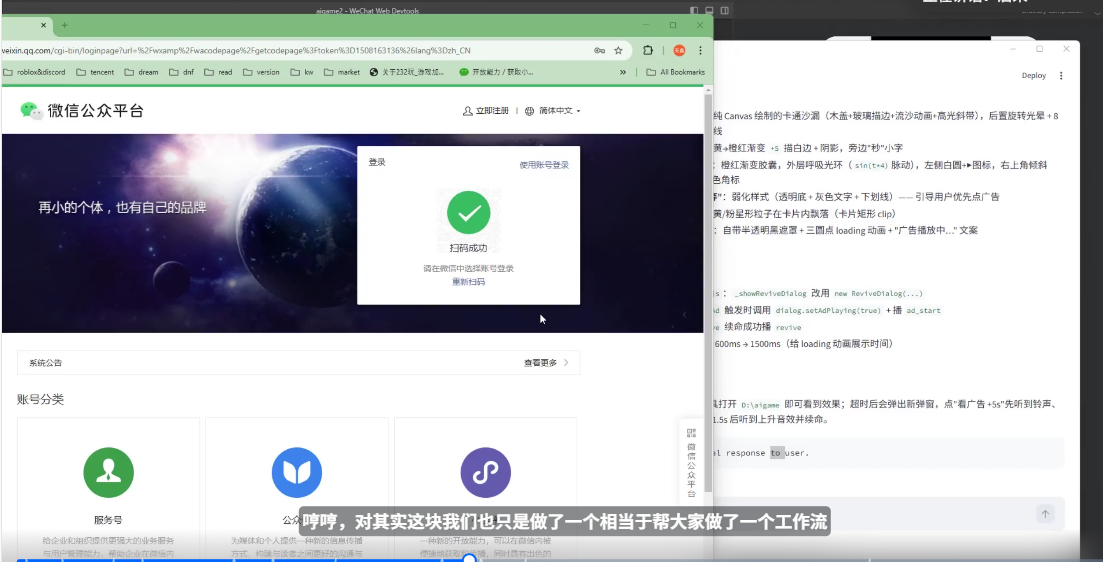Viewport: 1103px width, 562px height.
Task: Click the _showReviveDialog code text
Action: (x=770, y=294)
